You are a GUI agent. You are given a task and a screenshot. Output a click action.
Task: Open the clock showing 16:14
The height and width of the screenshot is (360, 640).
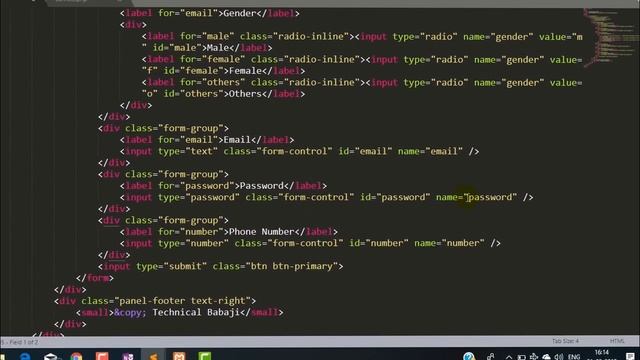tap(602, 352)
